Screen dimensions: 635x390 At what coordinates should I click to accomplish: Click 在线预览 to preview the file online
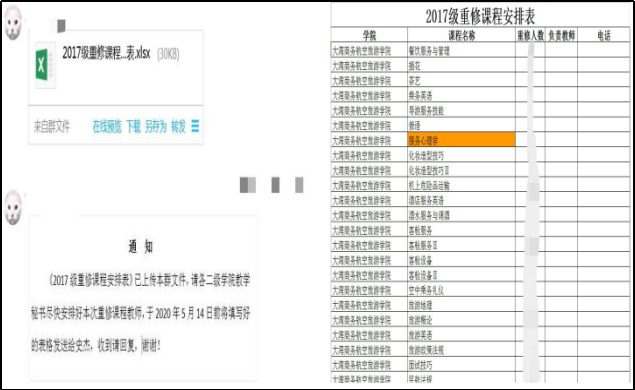(x=107, y=127)
